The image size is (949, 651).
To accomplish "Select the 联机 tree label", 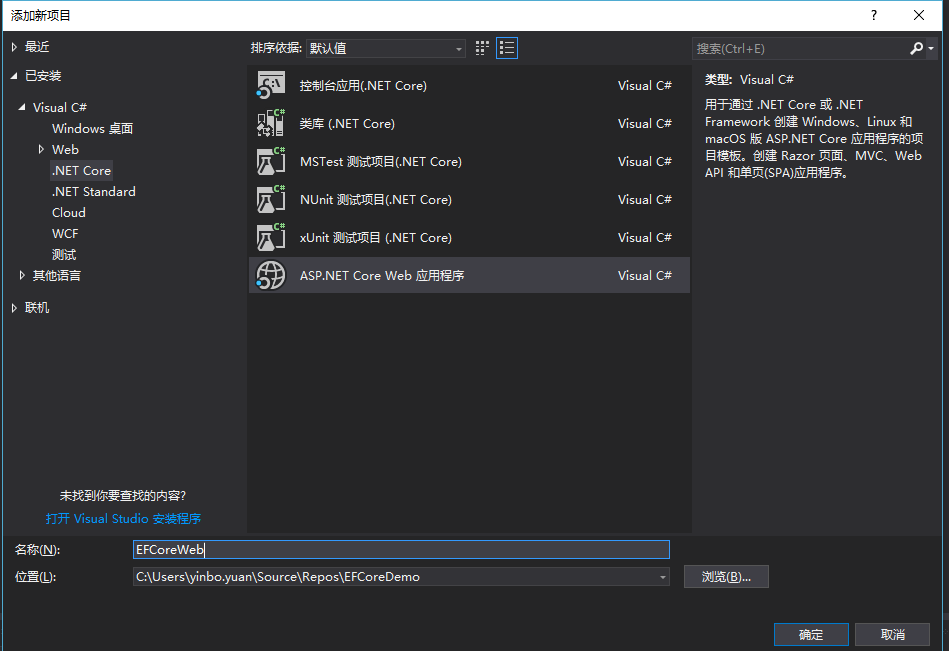I will click(37, 308).
